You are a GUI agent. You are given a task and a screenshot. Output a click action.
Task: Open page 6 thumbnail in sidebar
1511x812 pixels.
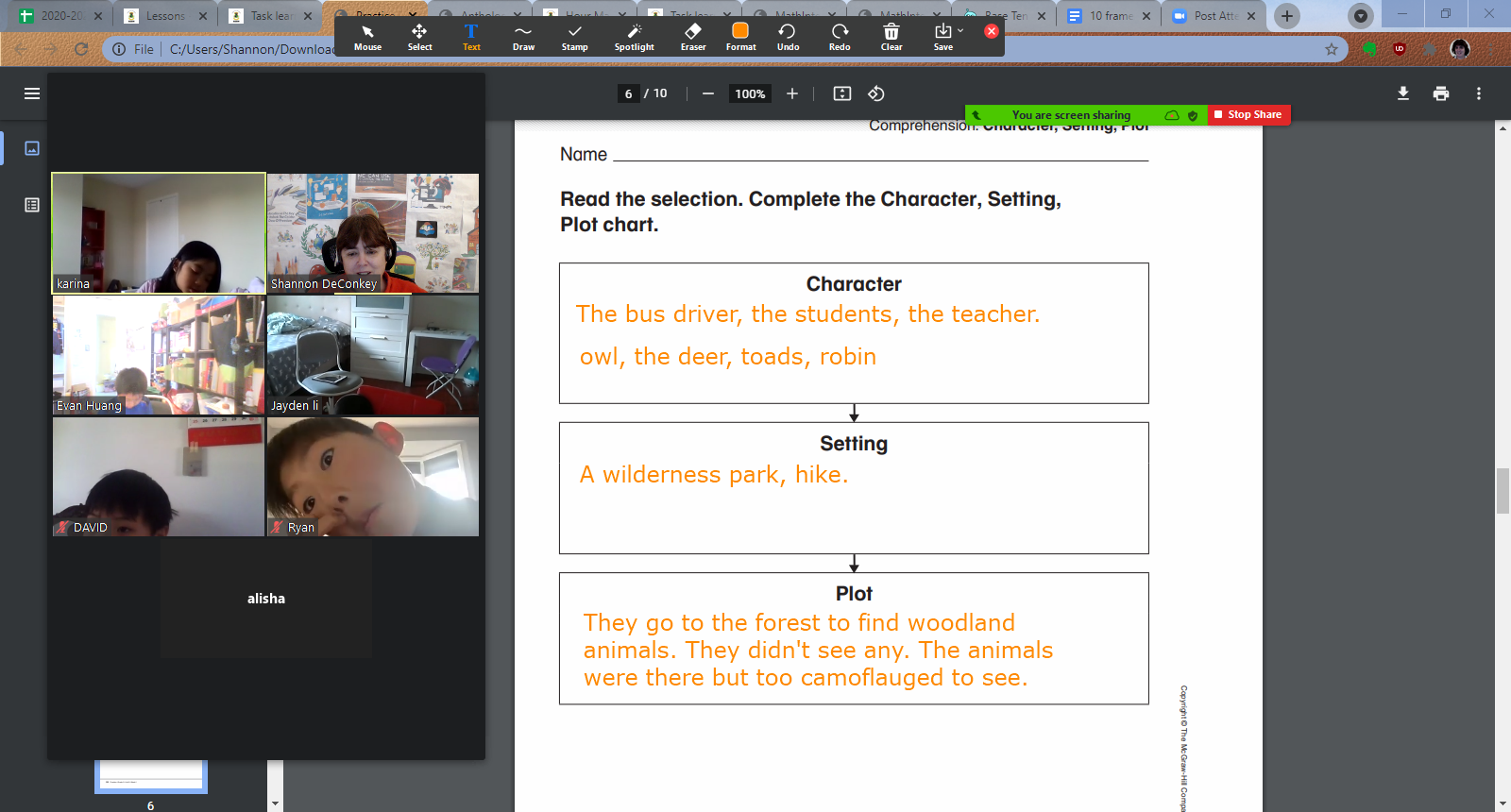pos(151,776)
